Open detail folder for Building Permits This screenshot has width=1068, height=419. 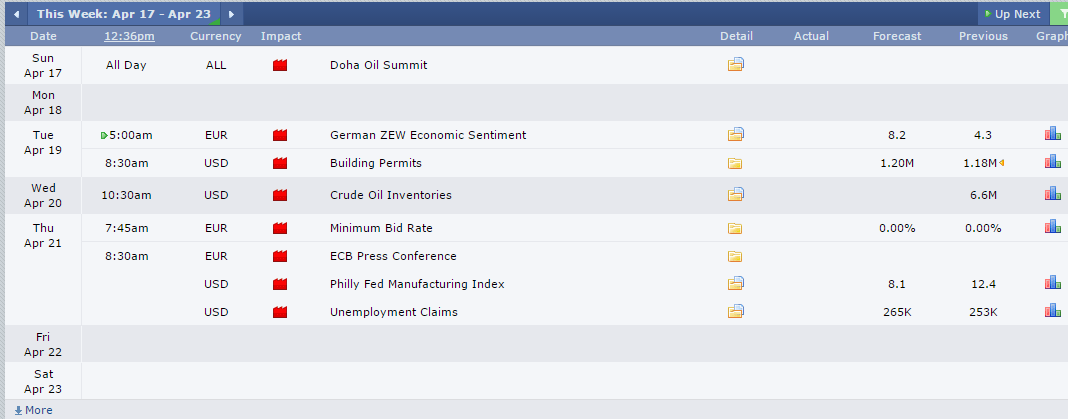click(x=734, y=164)
